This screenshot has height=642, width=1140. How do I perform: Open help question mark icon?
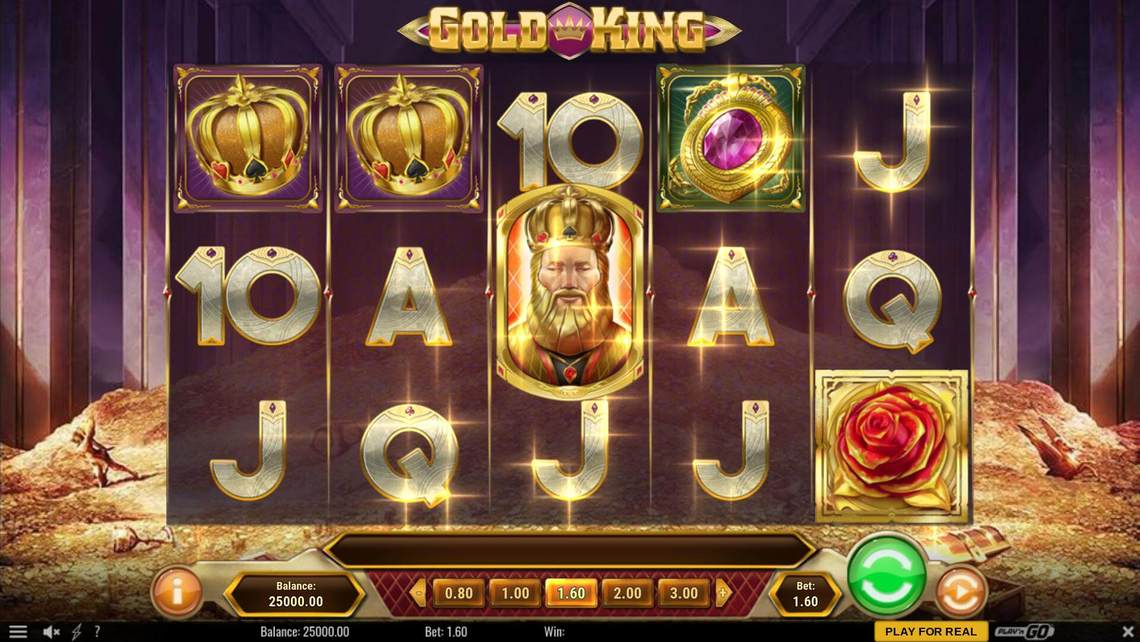tap(97, 632)
